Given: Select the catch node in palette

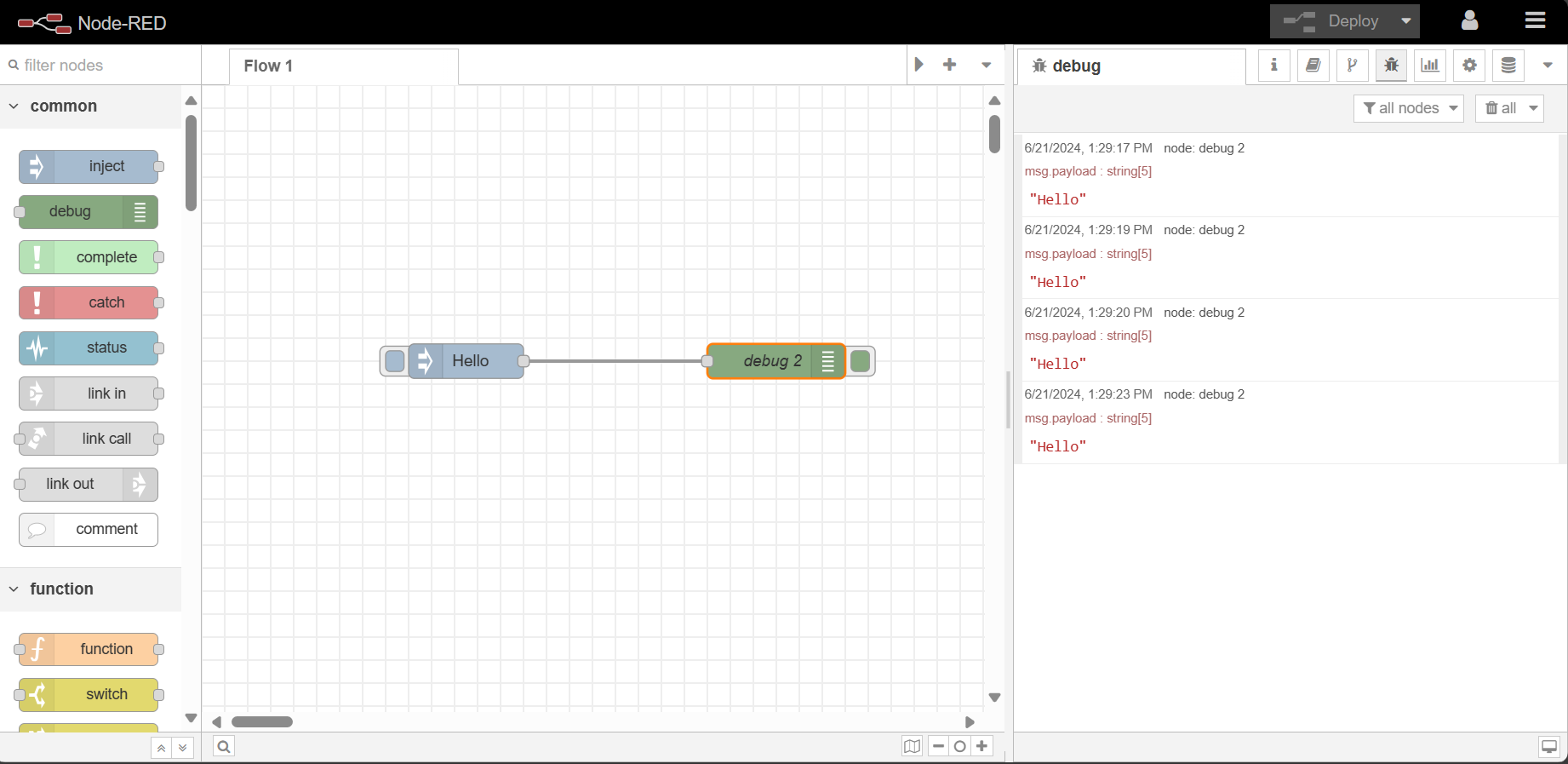Looking at the screenshot, I should point(89,302).
